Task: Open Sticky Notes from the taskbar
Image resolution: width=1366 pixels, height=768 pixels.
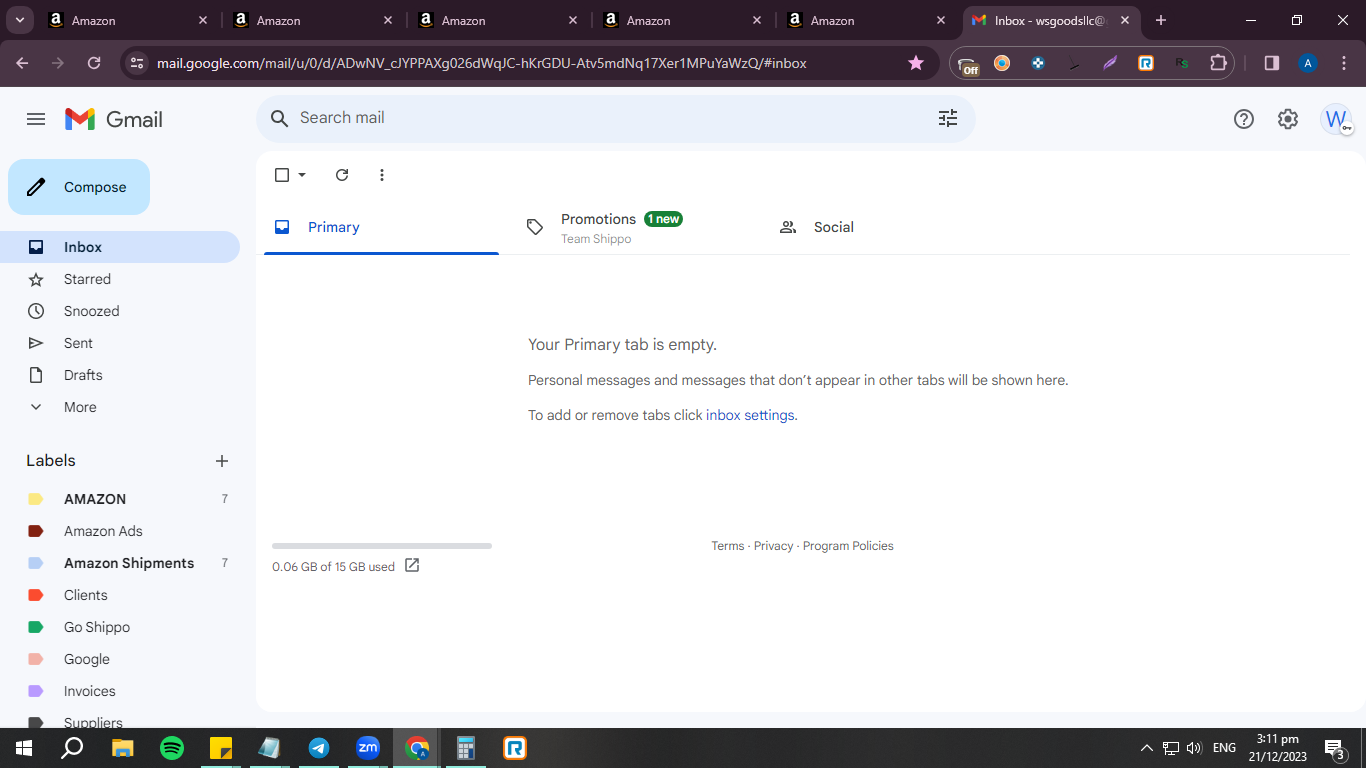Action: (x=221, y=748)
